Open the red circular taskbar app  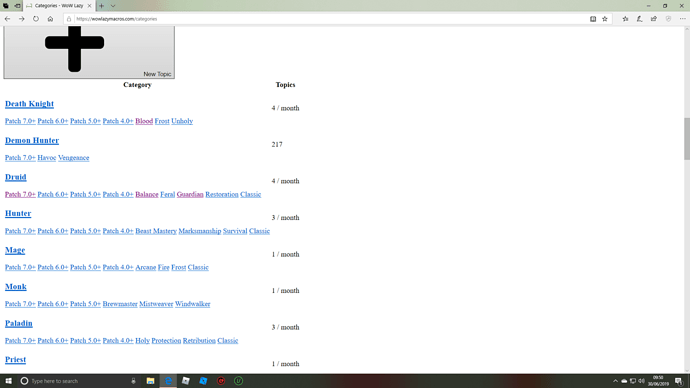click(221, 381)
